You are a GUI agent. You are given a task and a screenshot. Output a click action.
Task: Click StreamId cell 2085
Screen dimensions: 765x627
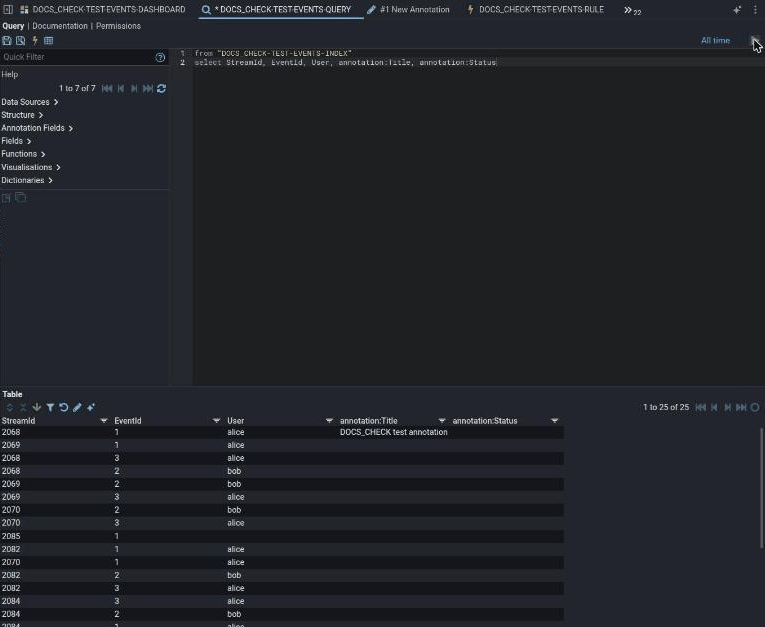pyautogui.click(x=11, y=536)
